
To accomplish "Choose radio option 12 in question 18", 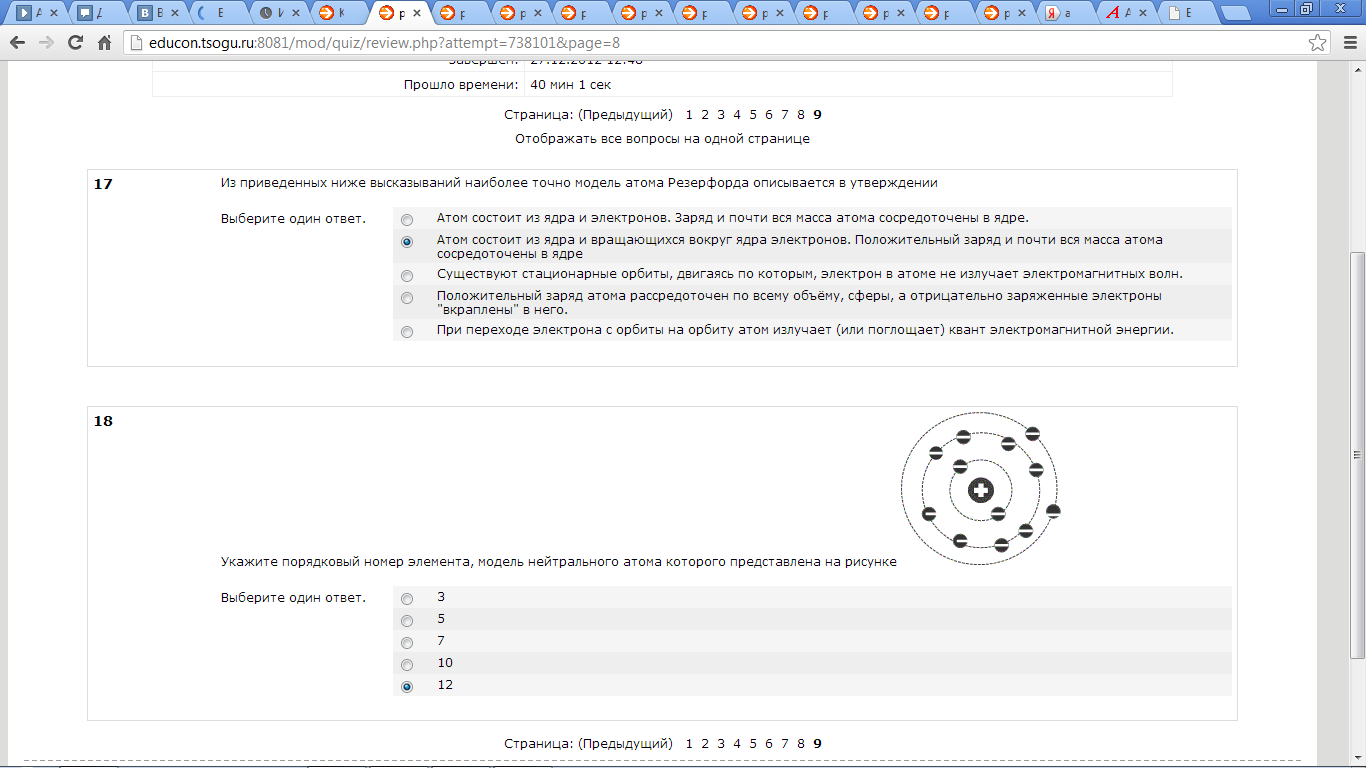I will pos(406,686).
